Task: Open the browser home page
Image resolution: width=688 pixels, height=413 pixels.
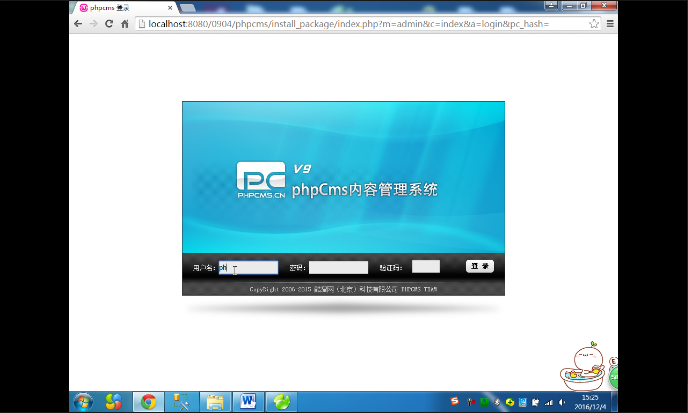Action: 125,24
